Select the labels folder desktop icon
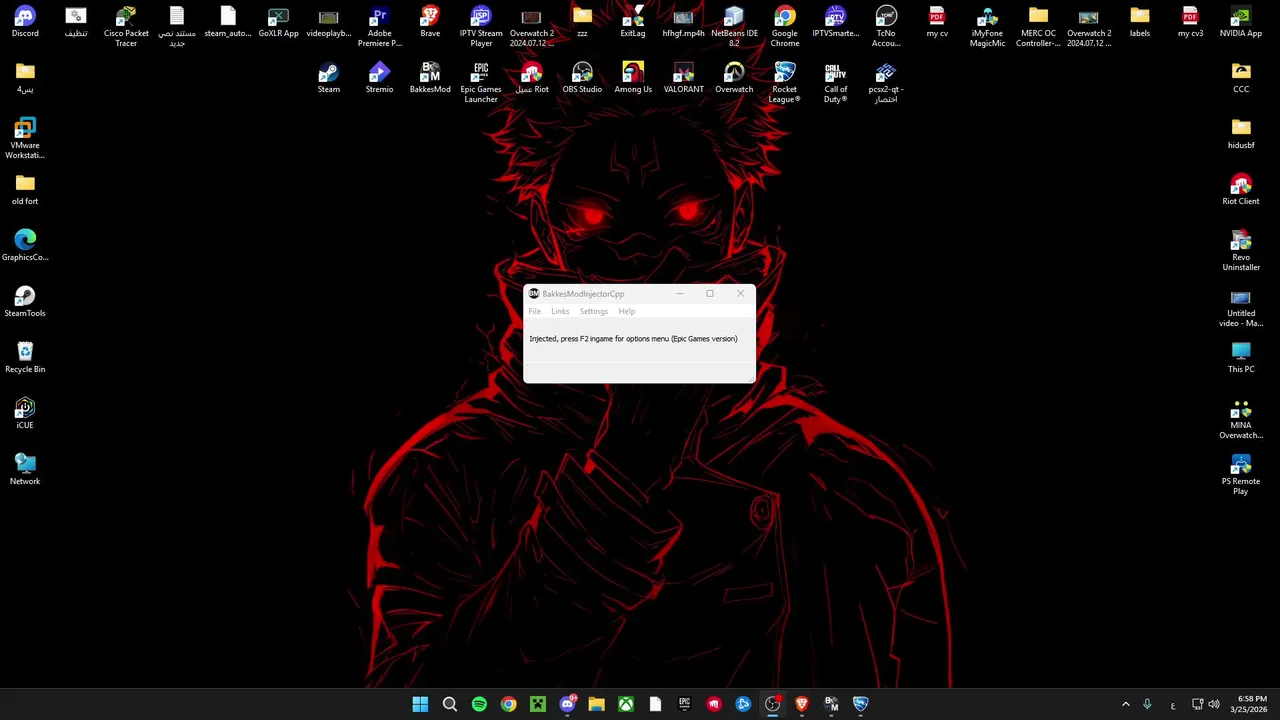 (1140, 22)
